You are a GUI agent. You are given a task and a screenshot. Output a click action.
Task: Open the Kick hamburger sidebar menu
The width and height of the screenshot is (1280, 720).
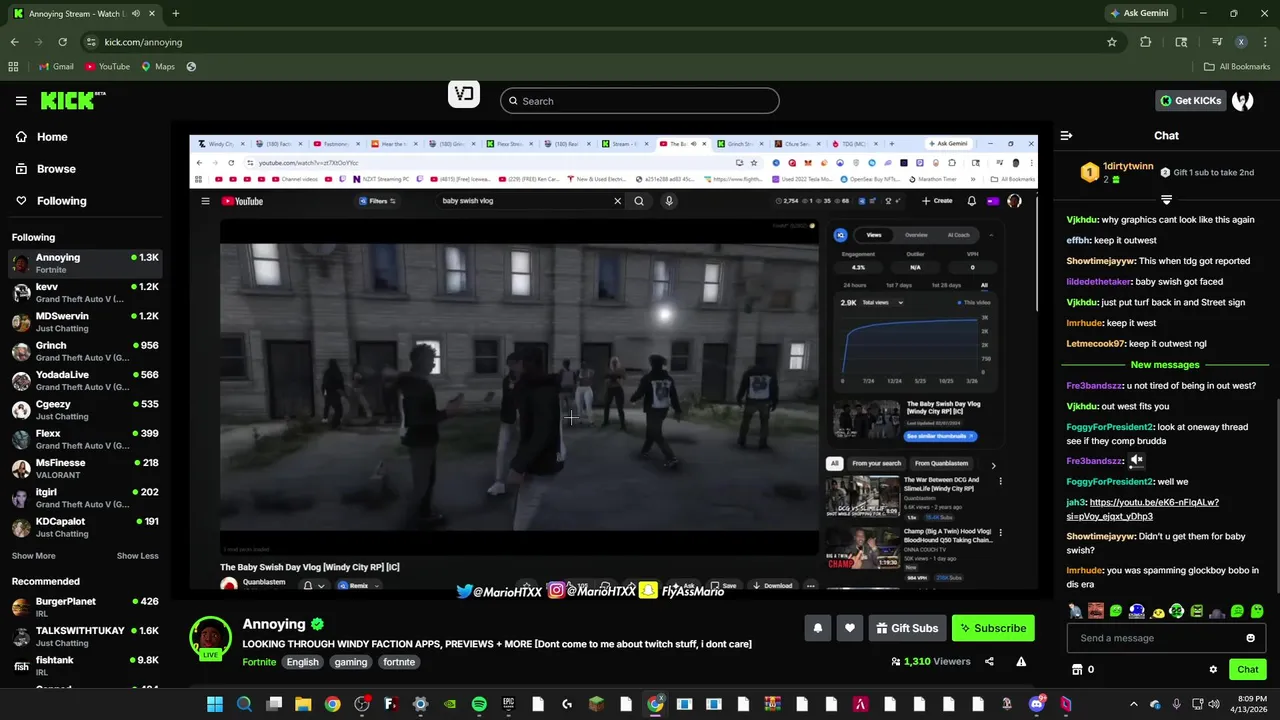pos(21,101)
